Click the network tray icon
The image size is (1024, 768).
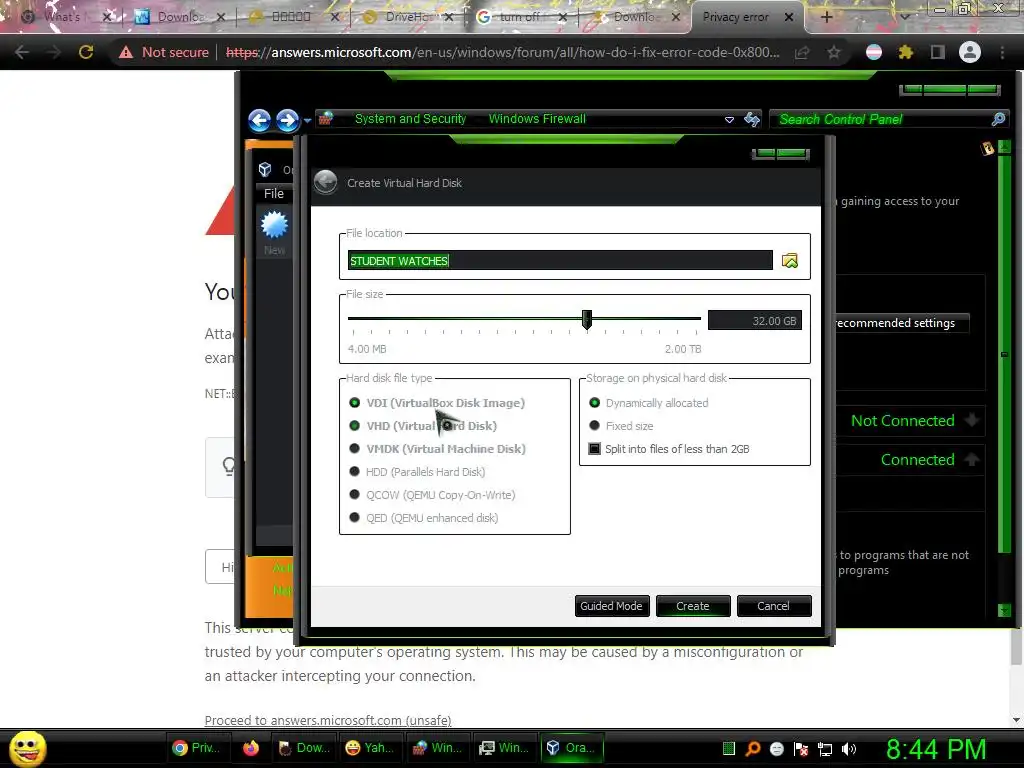coord(825,749)
